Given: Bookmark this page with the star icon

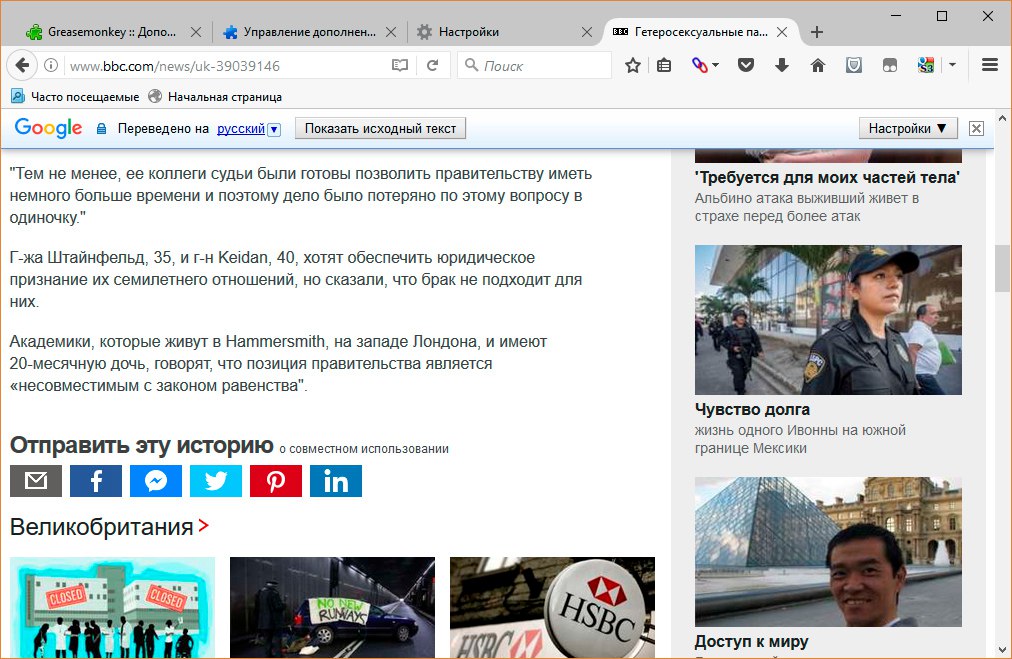Looking at the screenshot, I should point(632,65).
